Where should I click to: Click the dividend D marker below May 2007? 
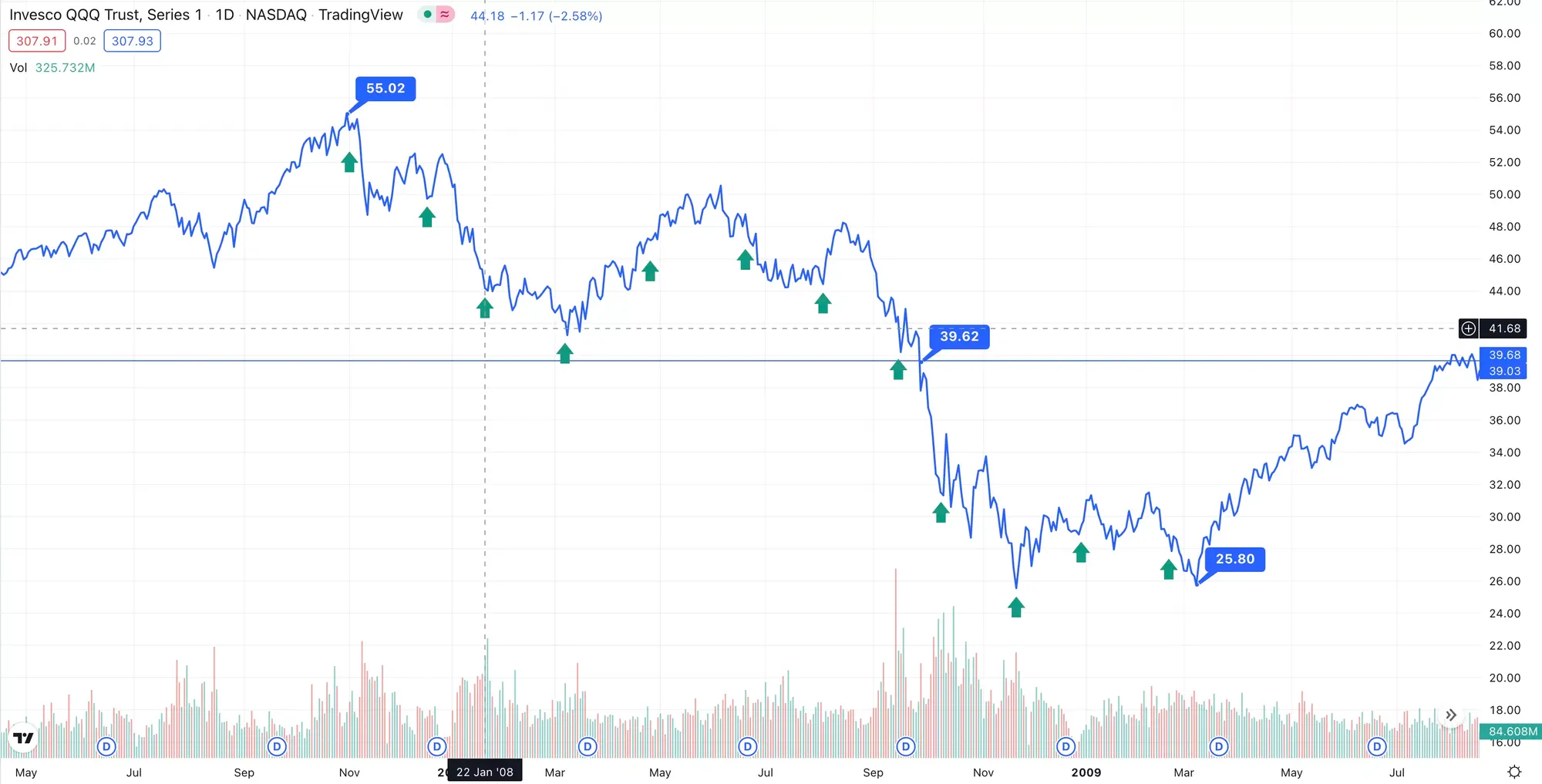106,746
